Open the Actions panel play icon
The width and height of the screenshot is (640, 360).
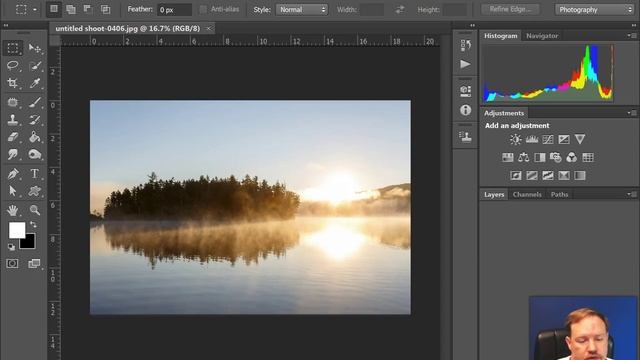[465, 64]
